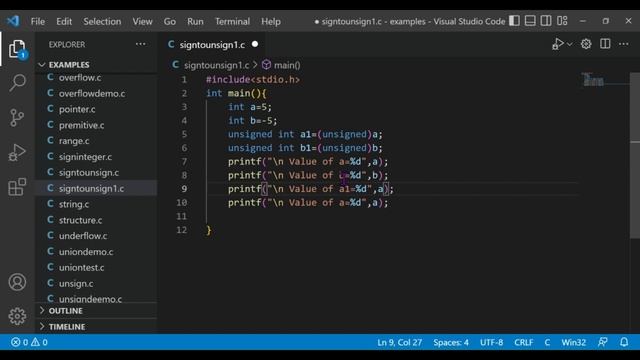Change line endings via CRLF

(524, 342)
